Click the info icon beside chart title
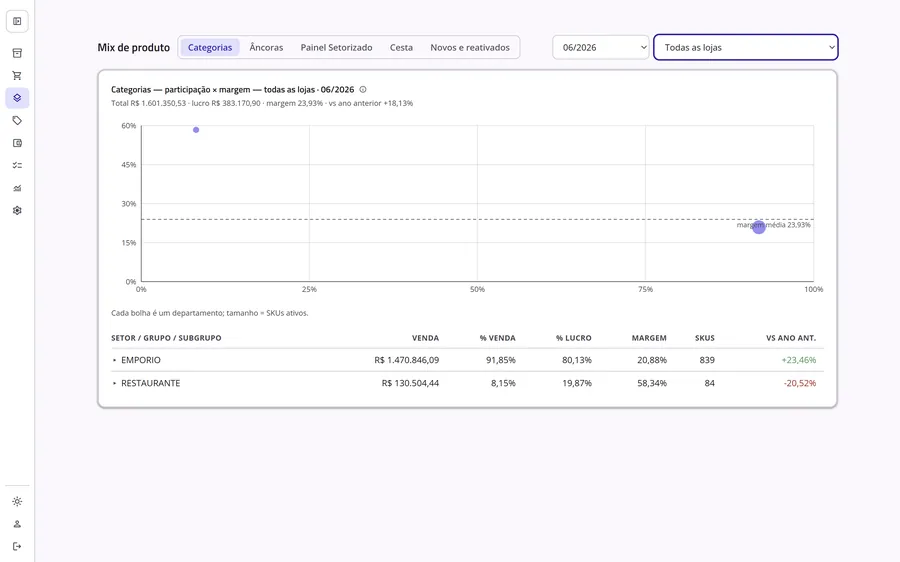Screen dimensions: 900x562 click(363, 90)
